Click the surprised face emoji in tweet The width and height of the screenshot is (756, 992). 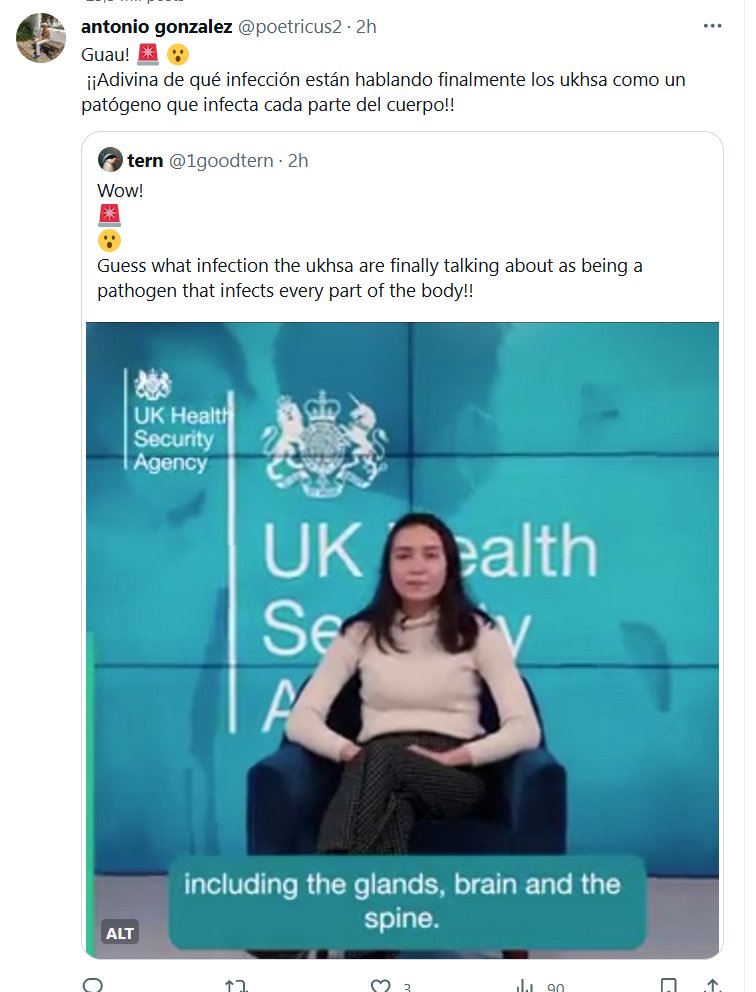[178, 54]
